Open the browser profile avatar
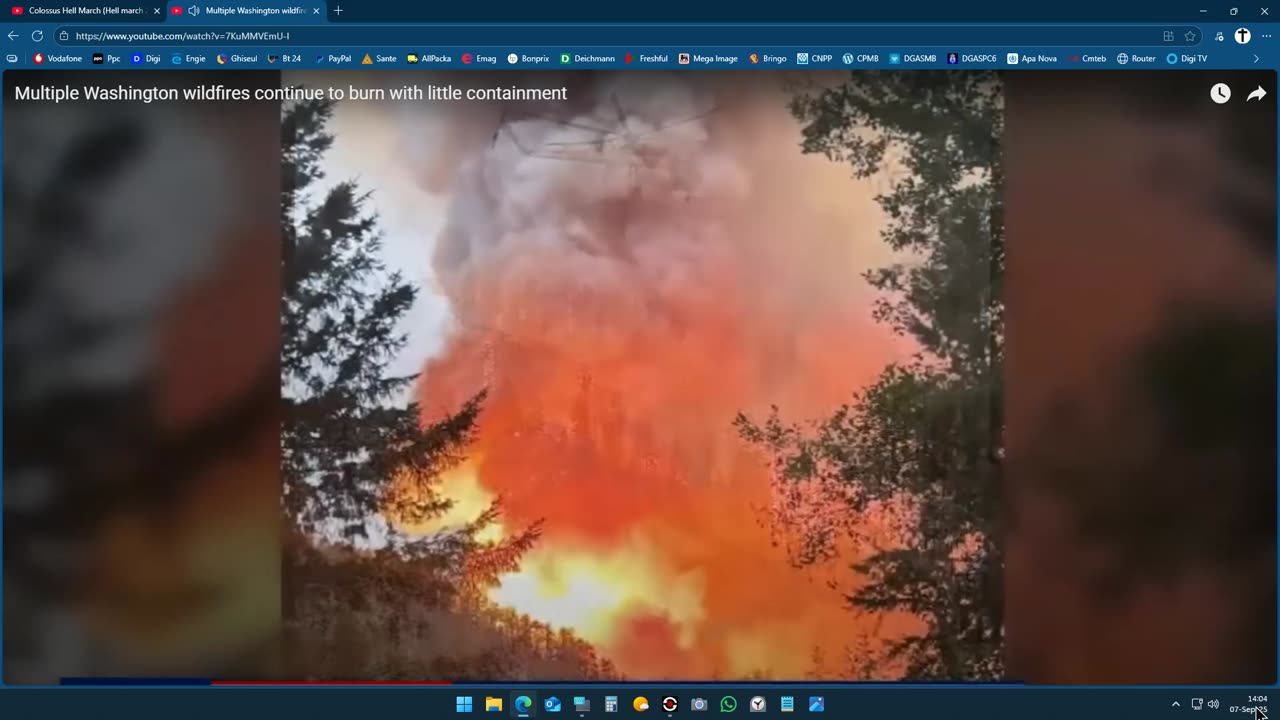Image resolution: width=1280 pixels, height=720 pixels. click(x=1242, y=36)
